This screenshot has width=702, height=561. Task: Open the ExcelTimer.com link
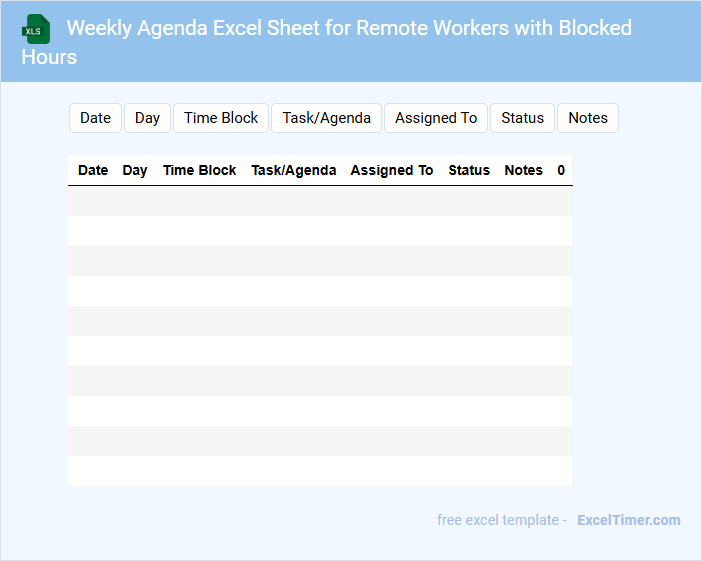click(628, 520)
